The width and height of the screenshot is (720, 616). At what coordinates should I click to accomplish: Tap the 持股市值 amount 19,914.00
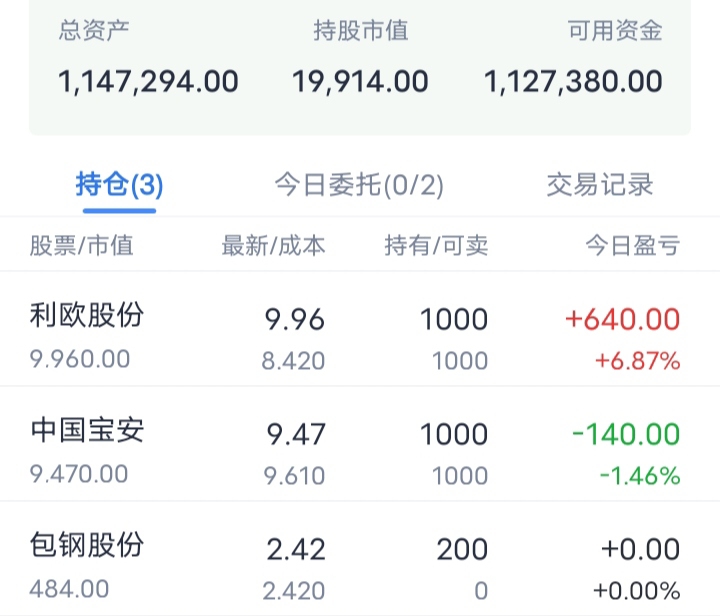360,81
